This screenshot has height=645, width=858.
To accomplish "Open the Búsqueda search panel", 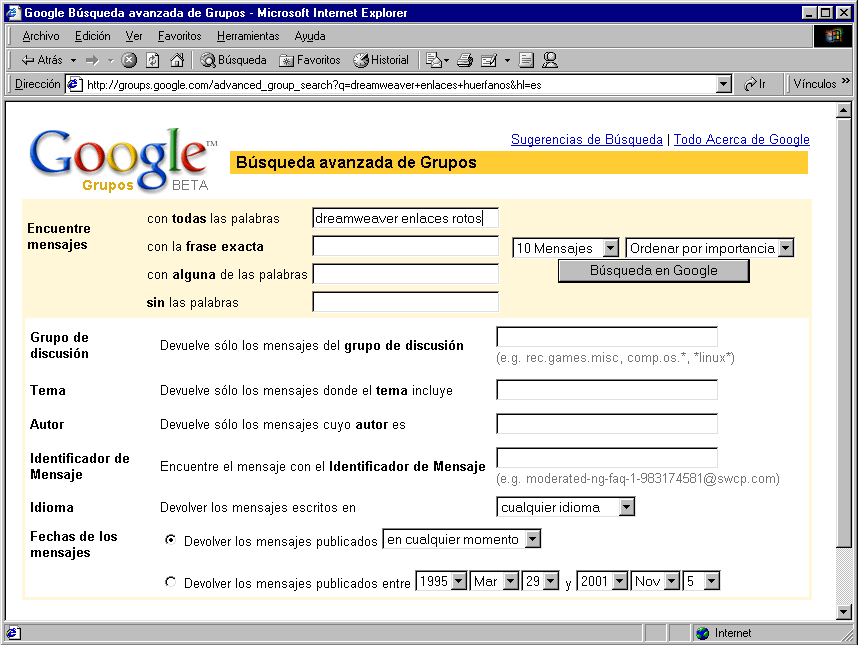I will coord(233,60).
